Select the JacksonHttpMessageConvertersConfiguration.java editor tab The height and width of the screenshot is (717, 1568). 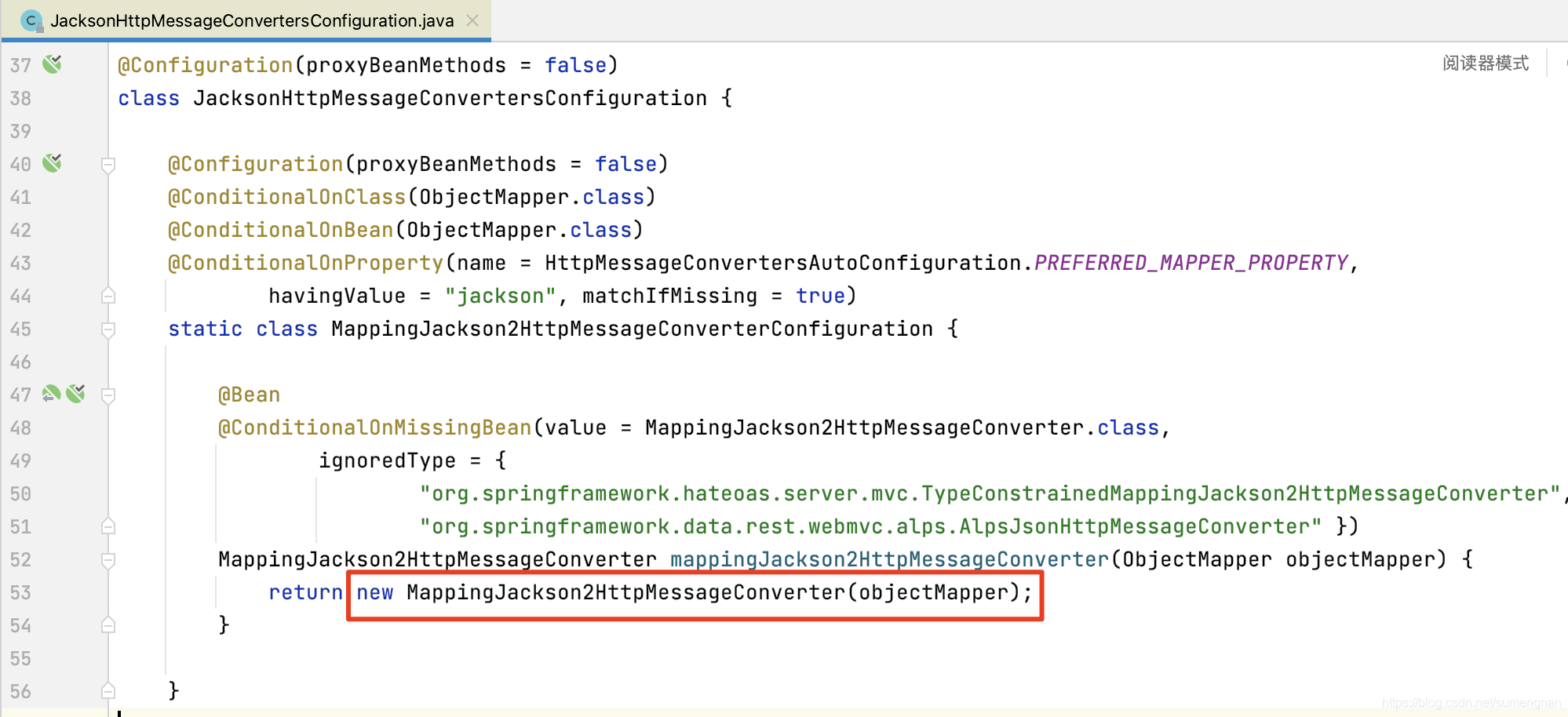click(x=246, y=20)
